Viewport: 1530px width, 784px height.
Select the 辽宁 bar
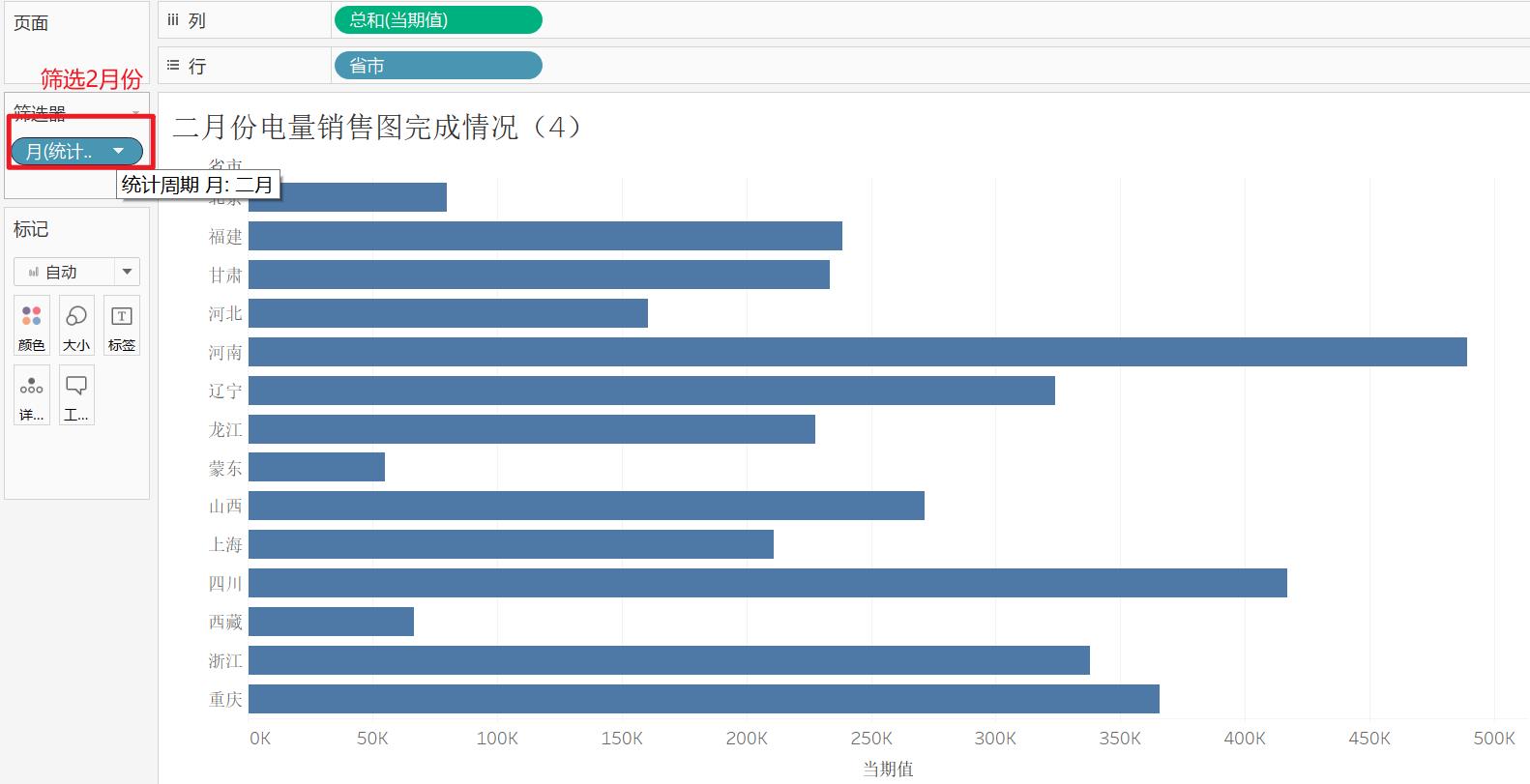[652, 391]
